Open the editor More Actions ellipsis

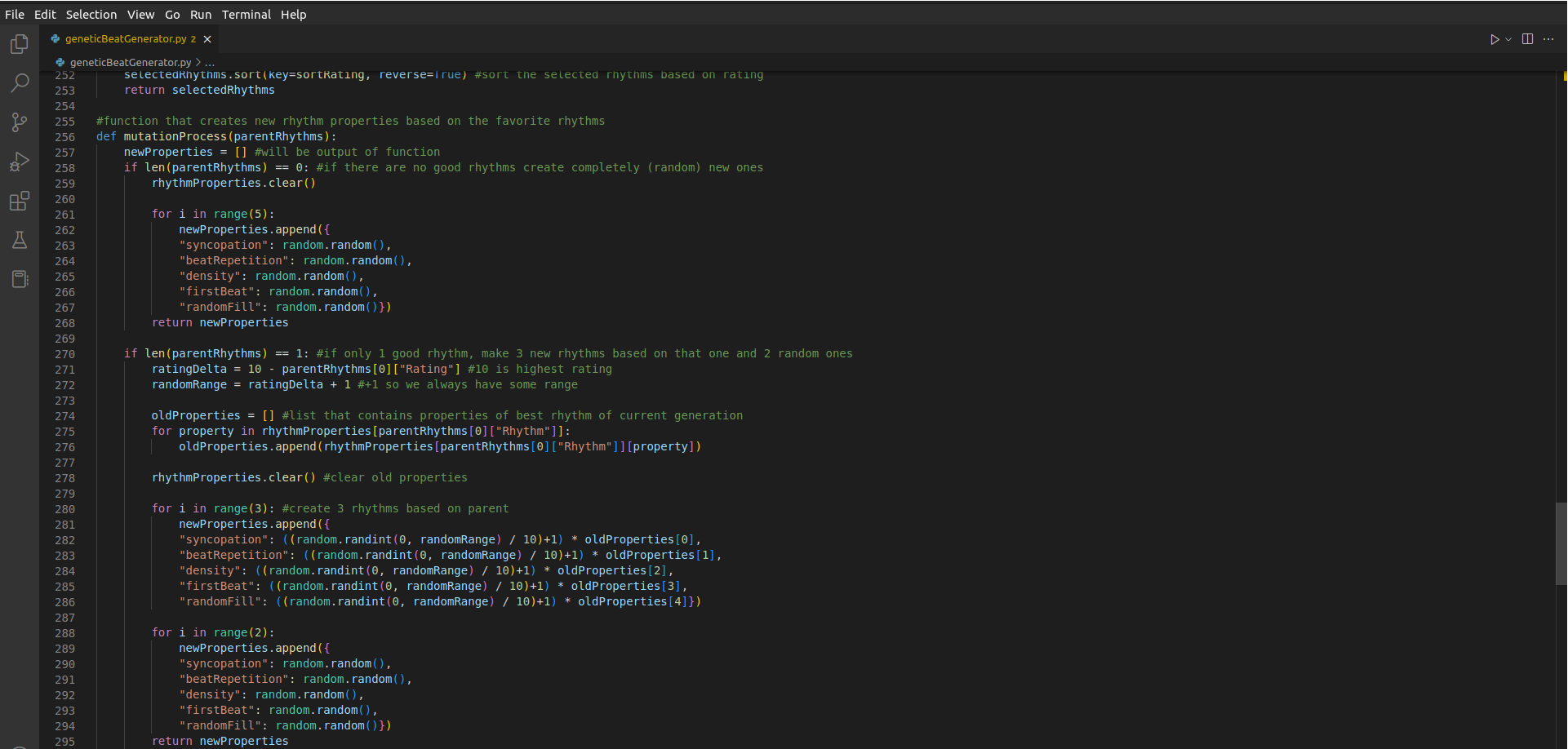[1548, 39]
